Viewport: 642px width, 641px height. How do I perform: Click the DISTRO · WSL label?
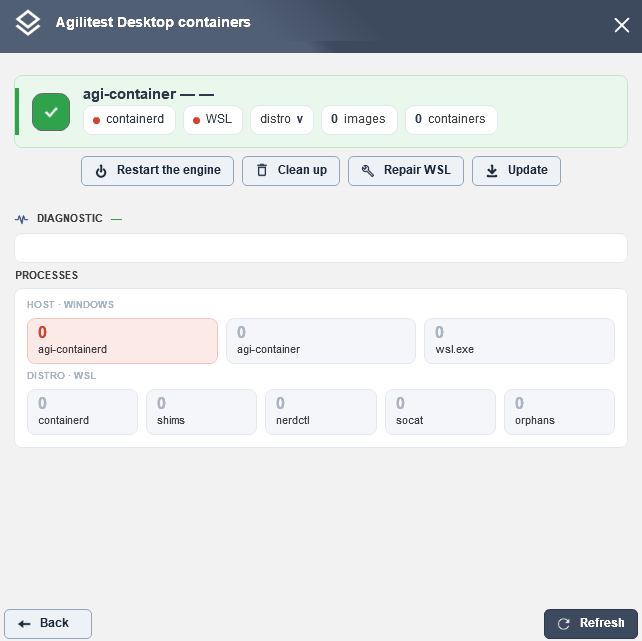coord(61,376)
